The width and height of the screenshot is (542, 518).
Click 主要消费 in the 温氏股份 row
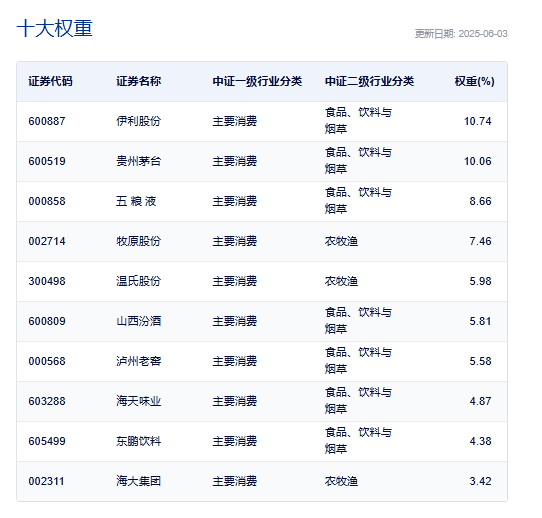(235, 281)
